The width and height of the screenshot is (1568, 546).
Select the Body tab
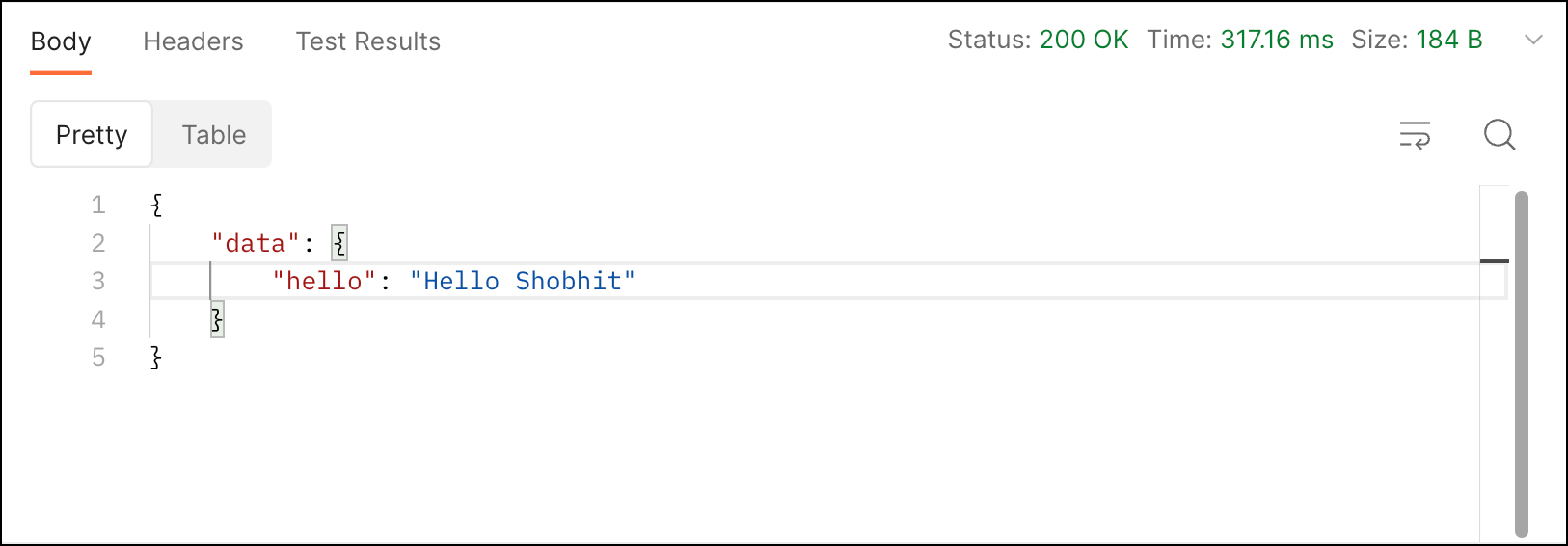pos(61,41)
